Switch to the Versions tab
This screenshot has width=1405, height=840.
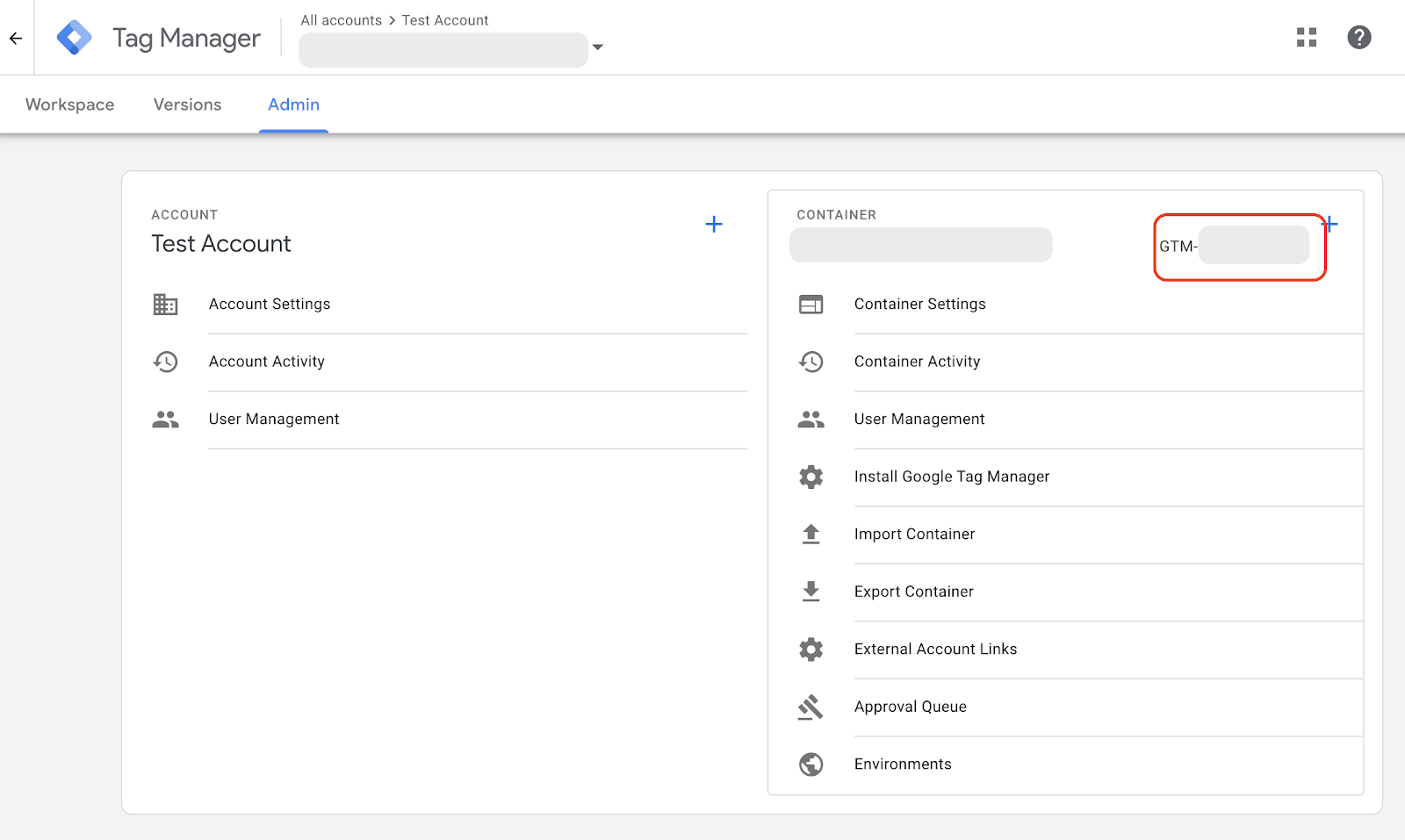[x=187, y=104]
